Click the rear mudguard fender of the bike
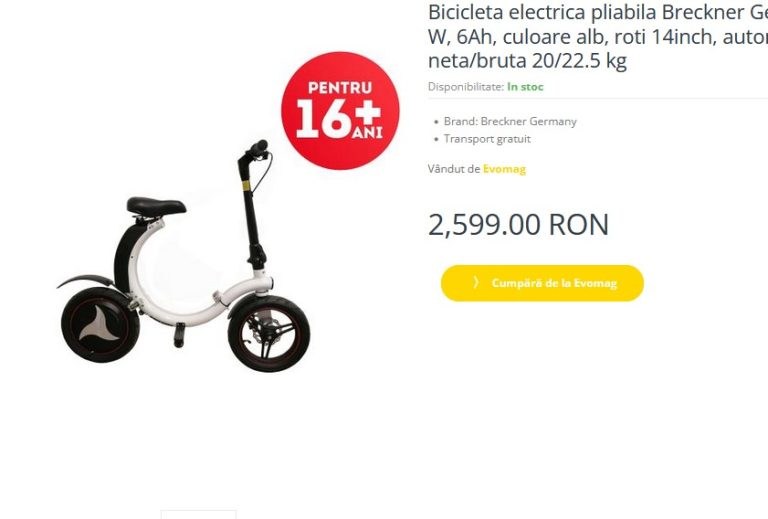The width and height of the screenshot is (768, 519). pos(86,281)
